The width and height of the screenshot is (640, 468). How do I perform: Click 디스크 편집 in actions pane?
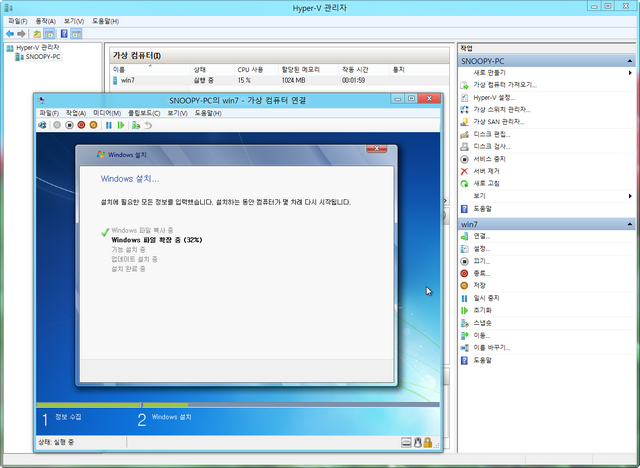click(x=491, y=134)
